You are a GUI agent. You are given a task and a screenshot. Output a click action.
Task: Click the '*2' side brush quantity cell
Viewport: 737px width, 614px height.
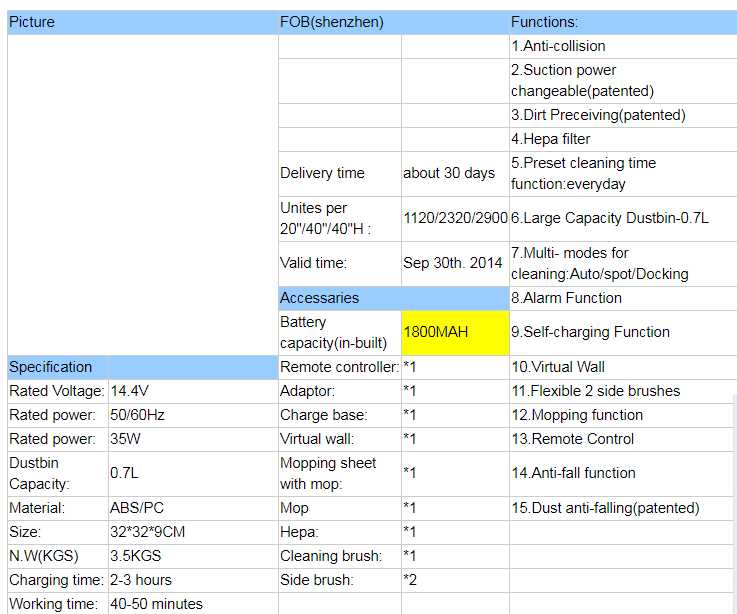coord(454,580)
